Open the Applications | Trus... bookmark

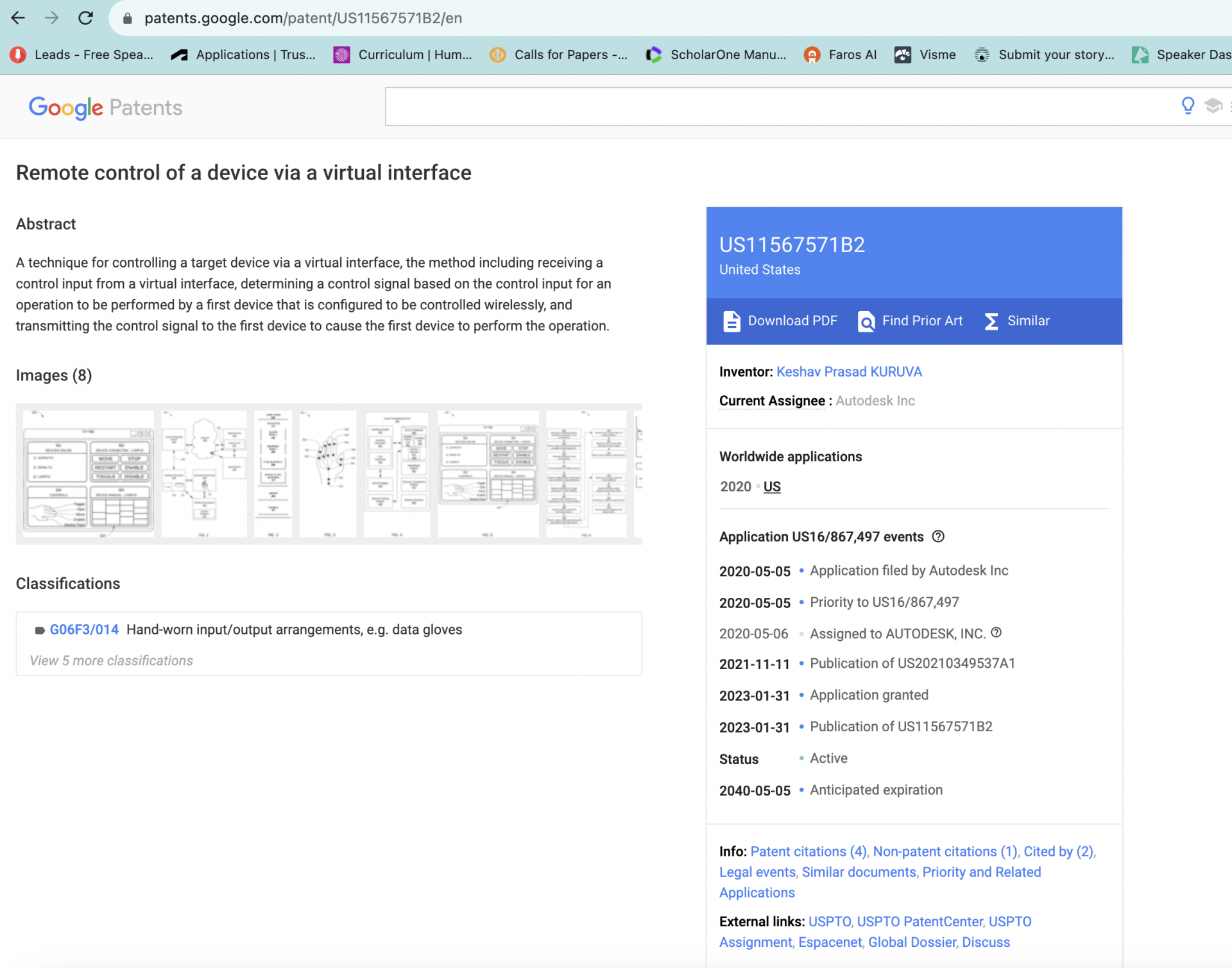tap(243, 55)
